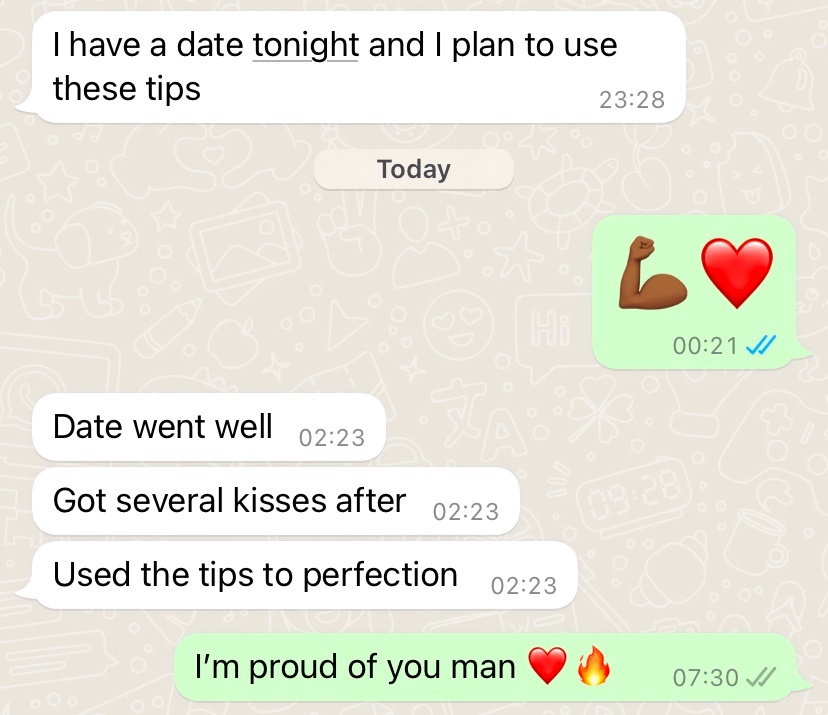Tap the 23:28 timestamp
This screenshot has height=715, width=828.
[632, 100]
